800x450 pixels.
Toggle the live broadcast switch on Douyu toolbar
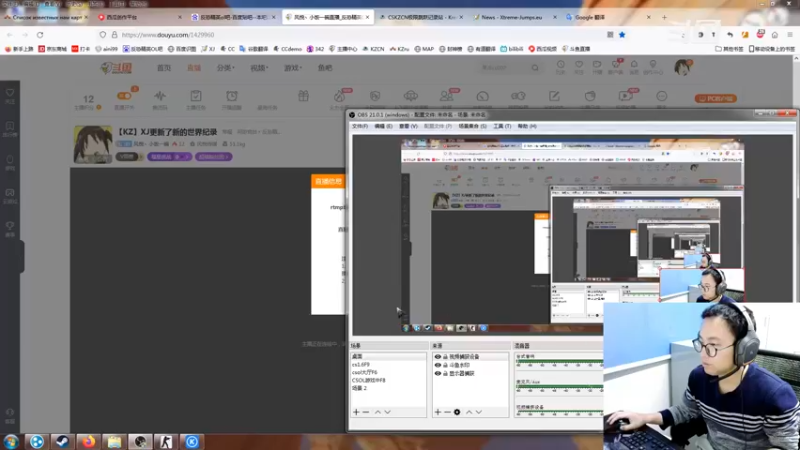coord(124,96)
